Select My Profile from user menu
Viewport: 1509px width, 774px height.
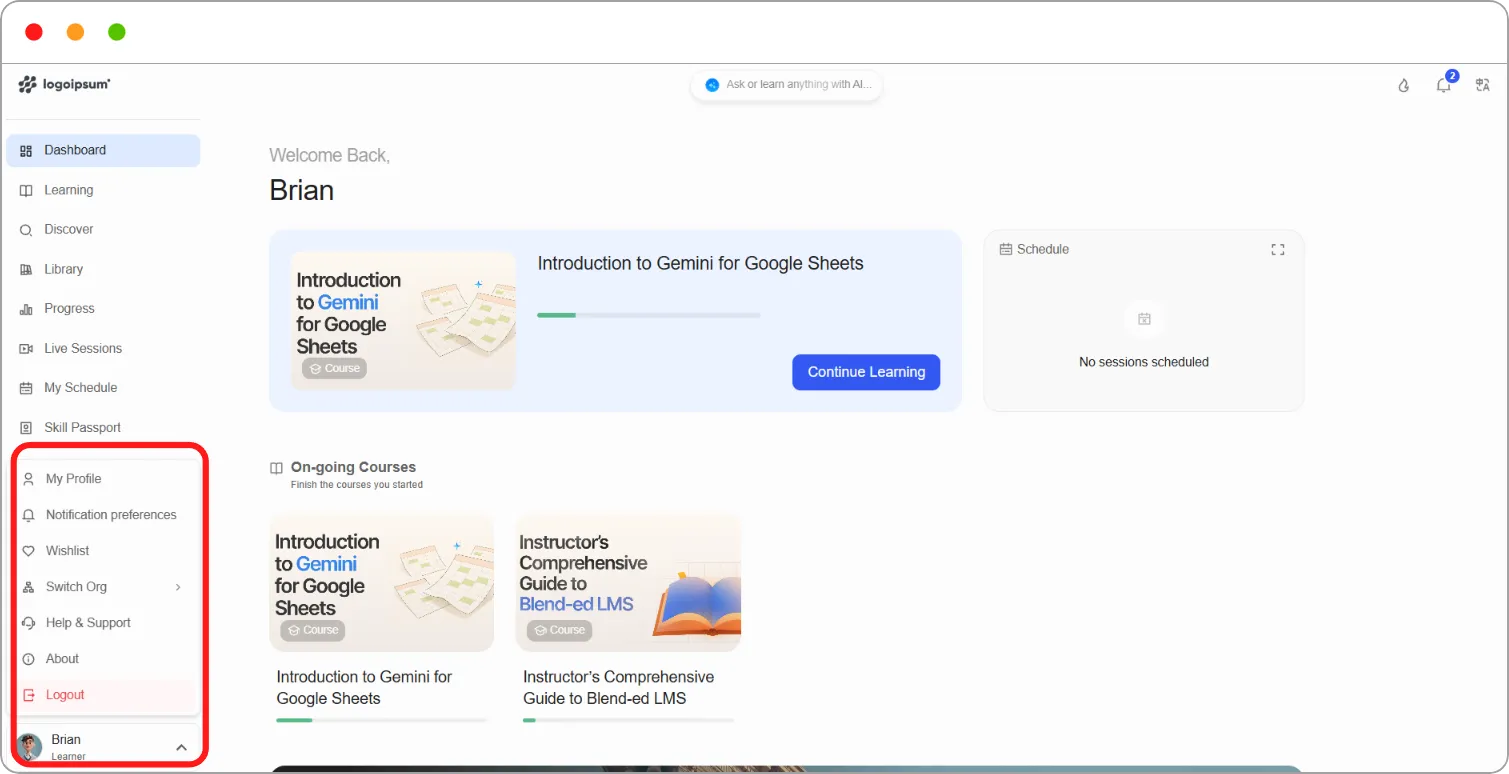pyautogui.click(x=104, y=479)
